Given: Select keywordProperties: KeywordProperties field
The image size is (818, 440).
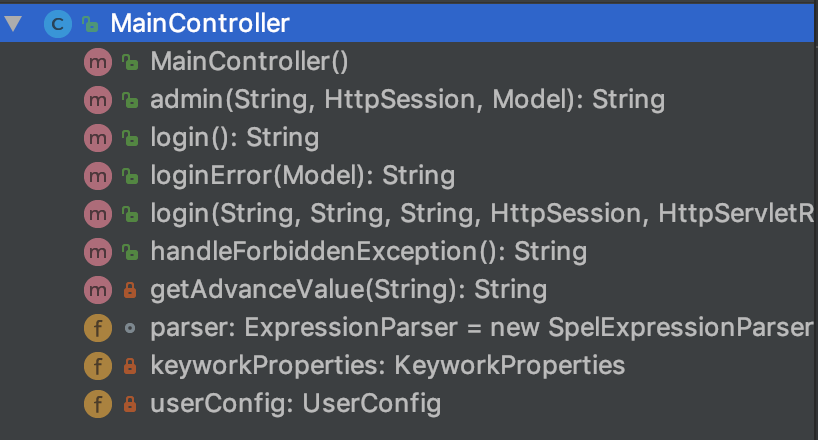Looking at the screenshot, I should click(387, 366).
